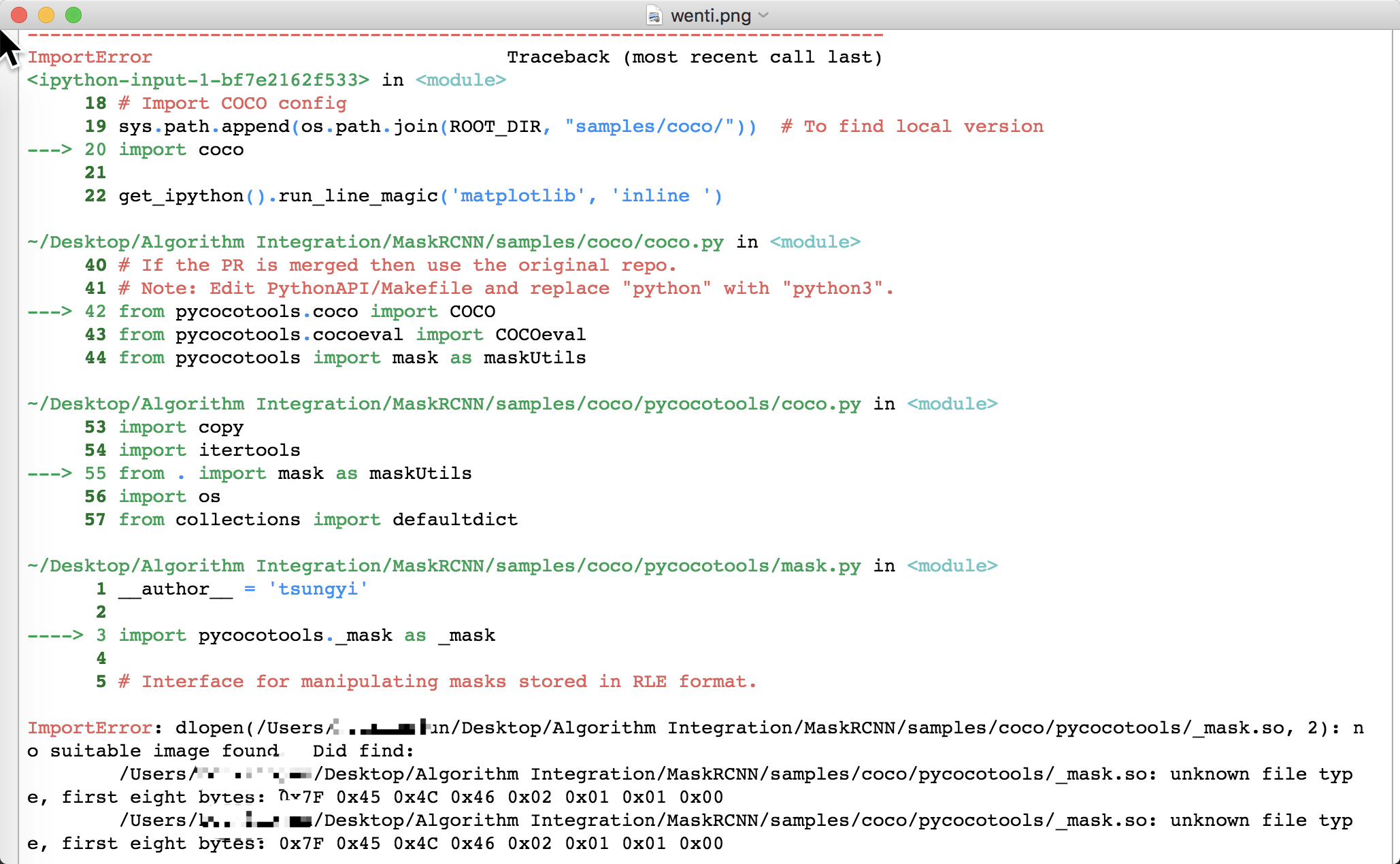1400x864 pixels.
Task: Click the arrow marking line 3 import
Action: (55, 635)
